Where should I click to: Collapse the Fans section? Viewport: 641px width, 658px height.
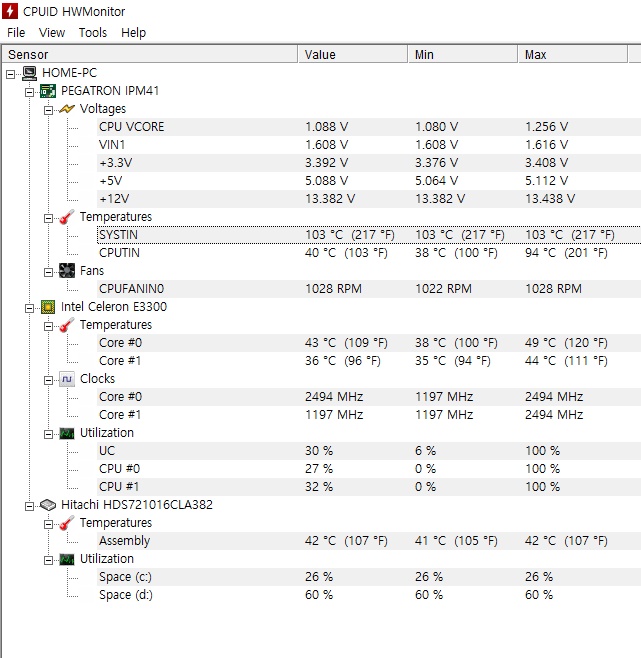[49, 272]
